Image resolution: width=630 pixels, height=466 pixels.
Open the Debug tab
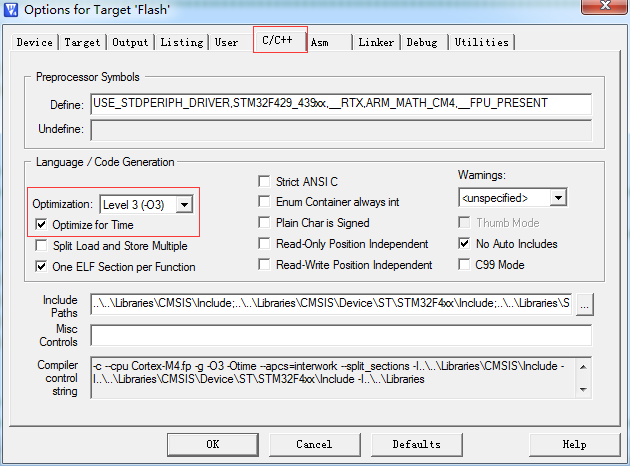click(x=422, y=42)
